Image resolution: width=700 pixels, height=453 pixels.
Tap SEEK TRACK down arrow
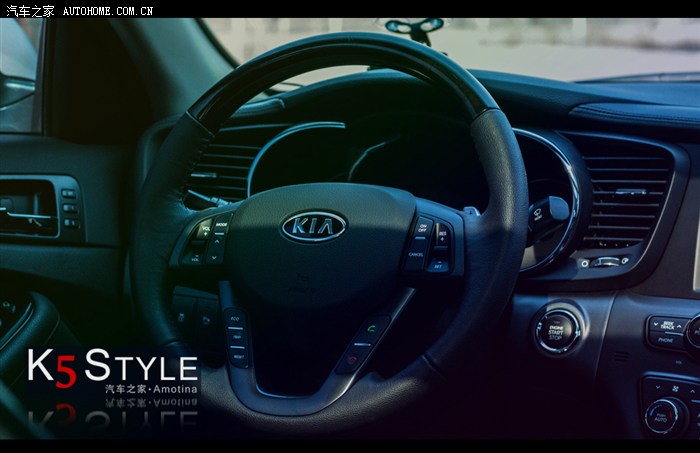655,324
